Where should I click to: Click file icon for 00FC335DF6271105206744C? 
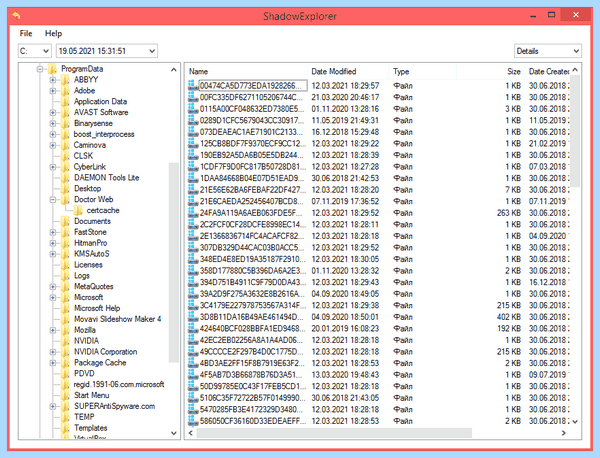[x=193, y=97]
